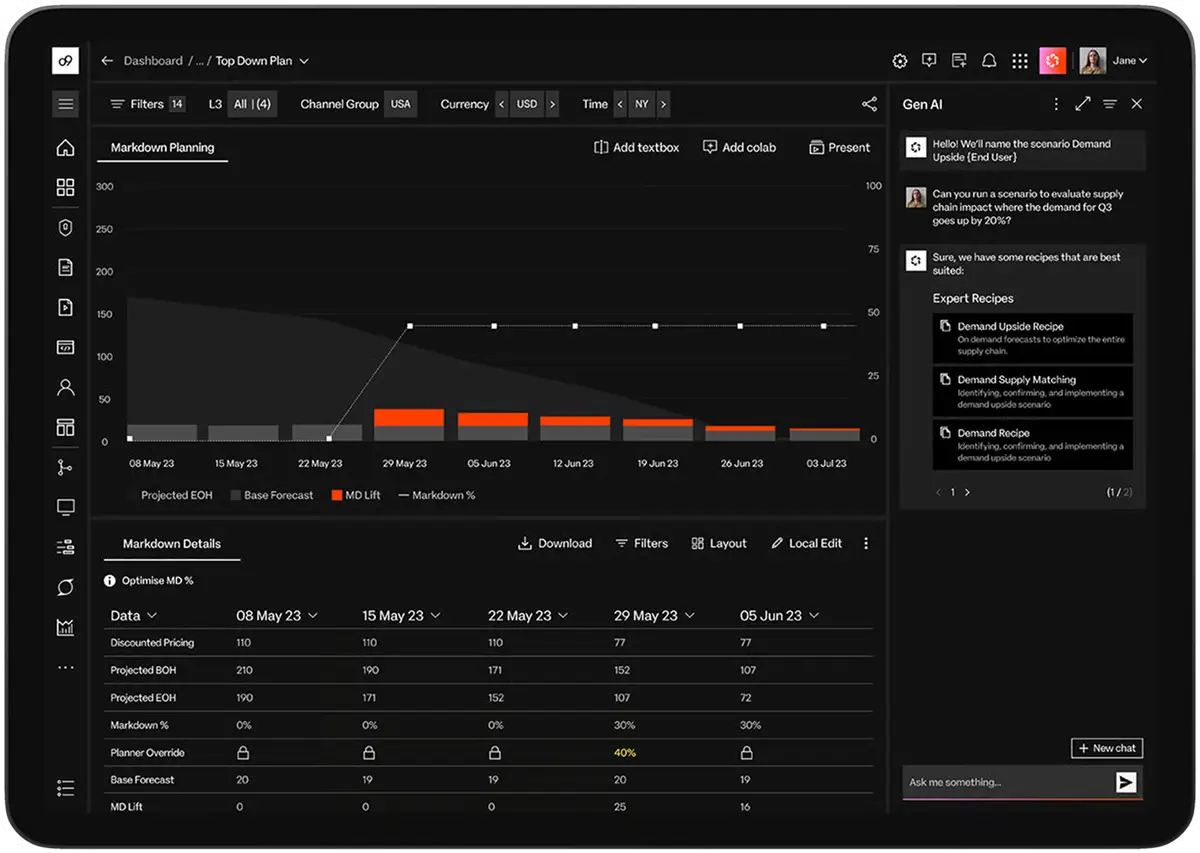Open the notifications bell icon
Image resolution: width=1200 pixels, height=853 pixels.
click(x=989, y=61)
